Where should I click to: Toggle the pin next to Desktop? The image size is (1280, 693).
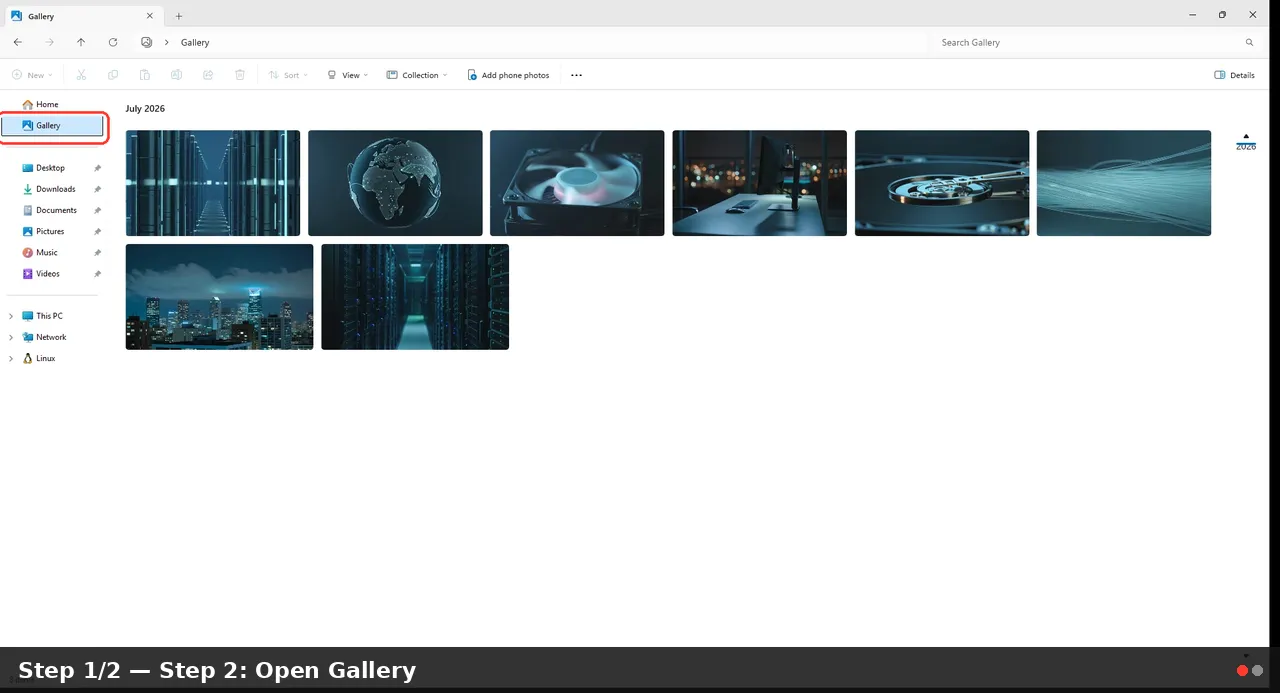[x=97, y=168]
